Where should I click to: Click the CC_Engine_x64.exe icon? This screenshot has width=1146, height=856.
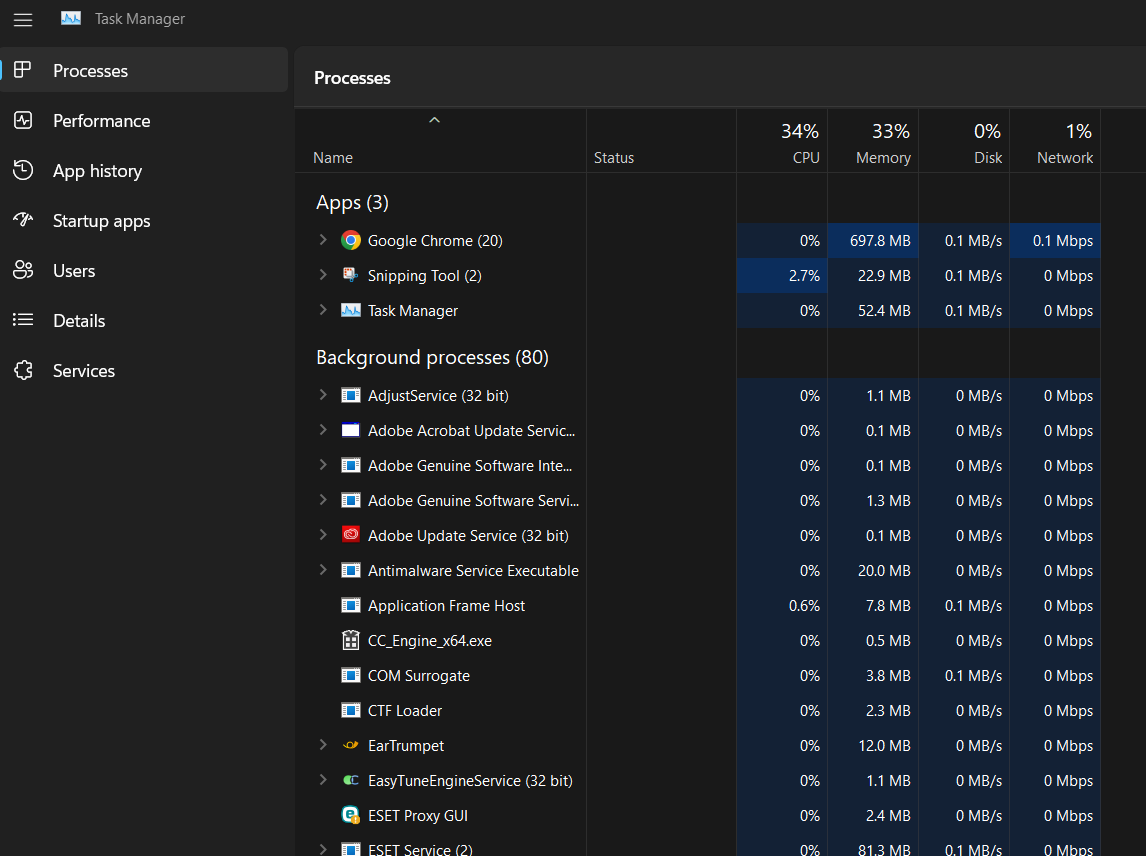[x=351, y=640]
